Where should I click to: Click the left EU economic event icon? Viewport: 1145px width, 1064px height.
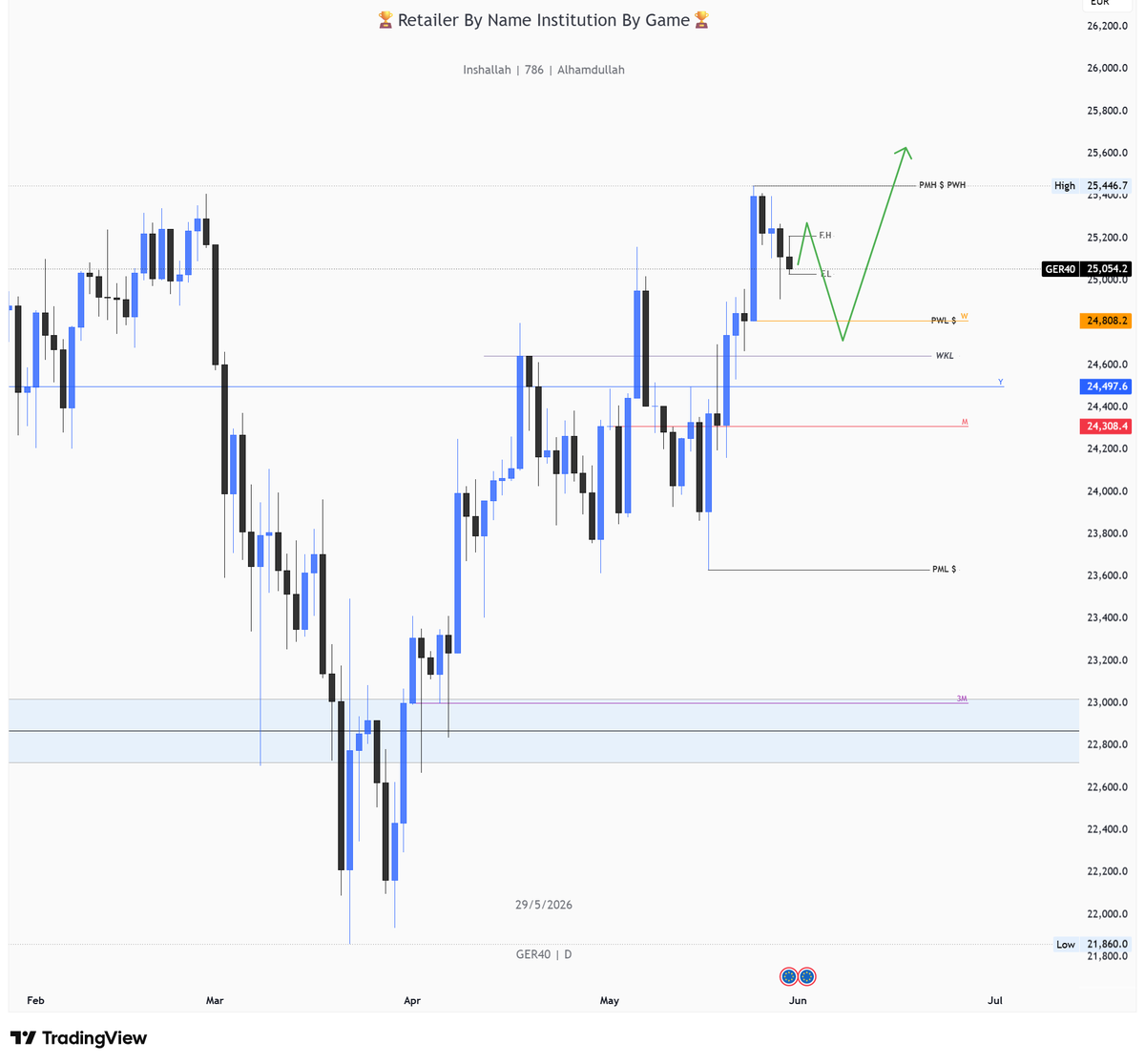pos(788,976)
